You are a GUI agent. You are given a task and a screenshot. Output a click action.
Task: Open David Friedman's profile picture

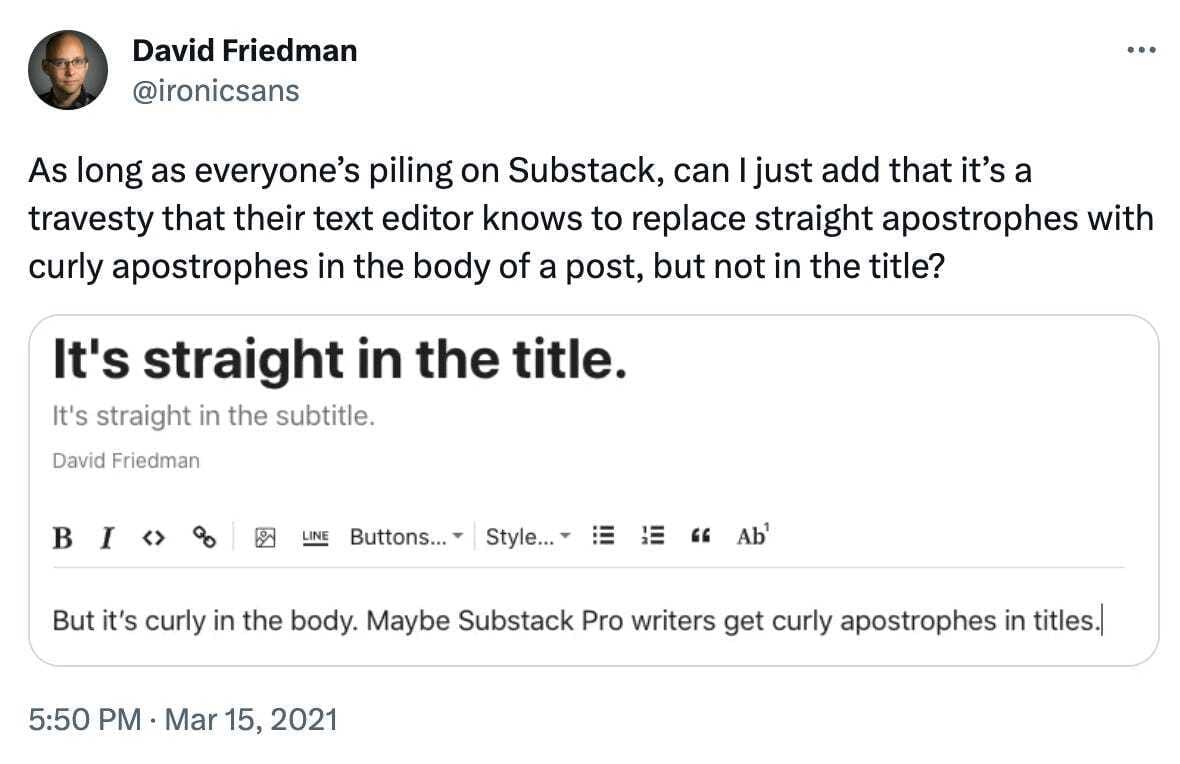pos(68,70)
